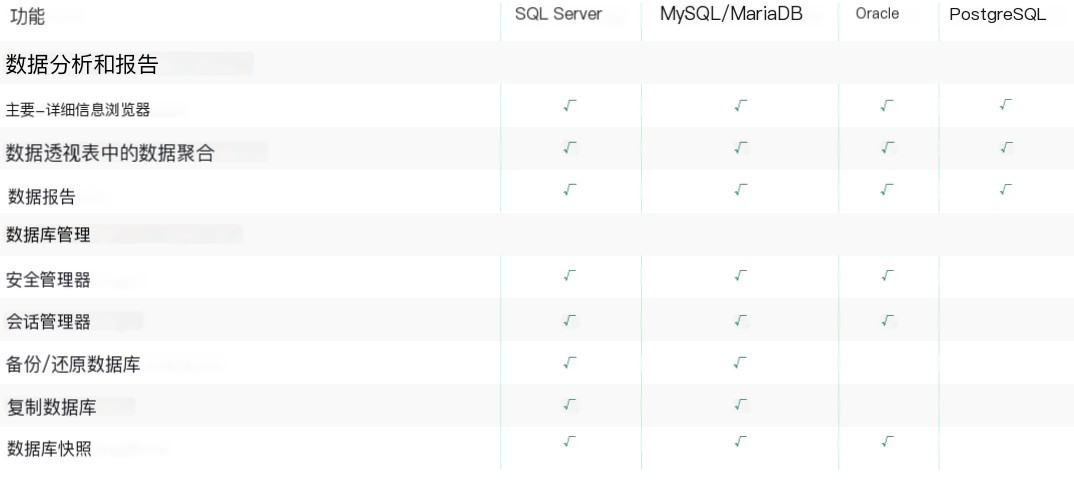Viewport: 1074px width, 482px height.
Task: Click SQL Server checkmark for 数据报告
Action: point(570,190)
